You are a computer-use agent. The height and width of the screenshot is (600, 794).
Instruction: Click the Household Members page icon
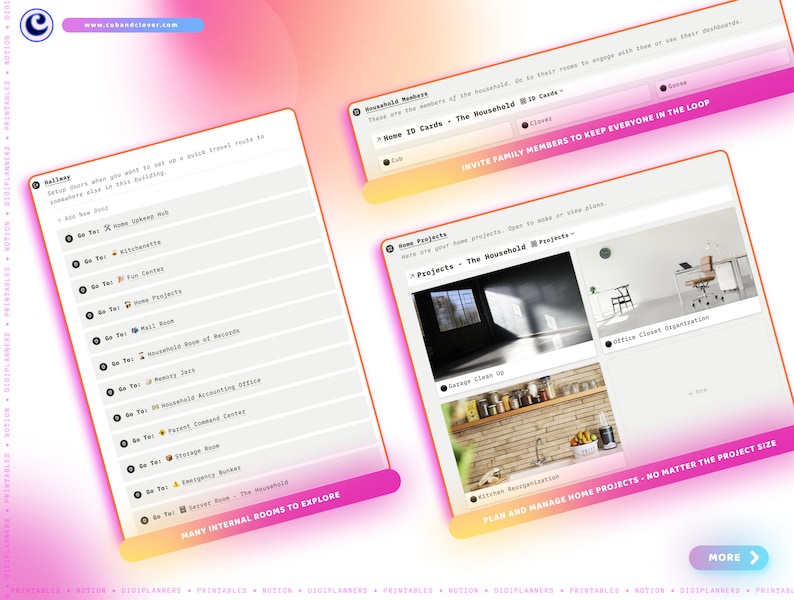(356, 112)
